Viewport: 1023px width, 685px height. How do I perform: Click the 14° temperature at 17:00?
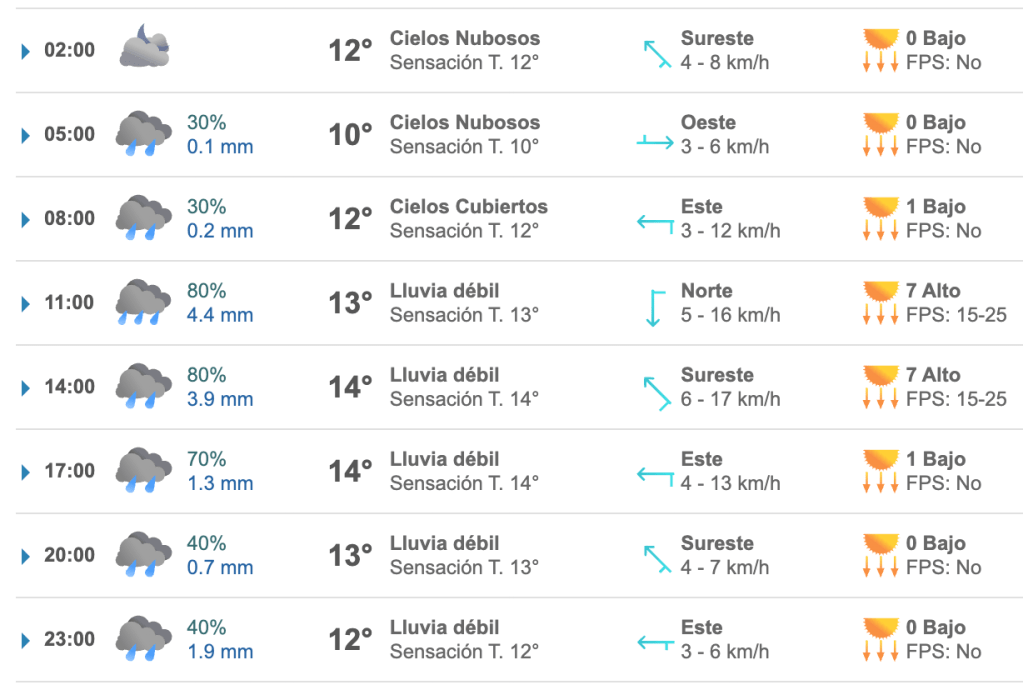tap(350, 471)
